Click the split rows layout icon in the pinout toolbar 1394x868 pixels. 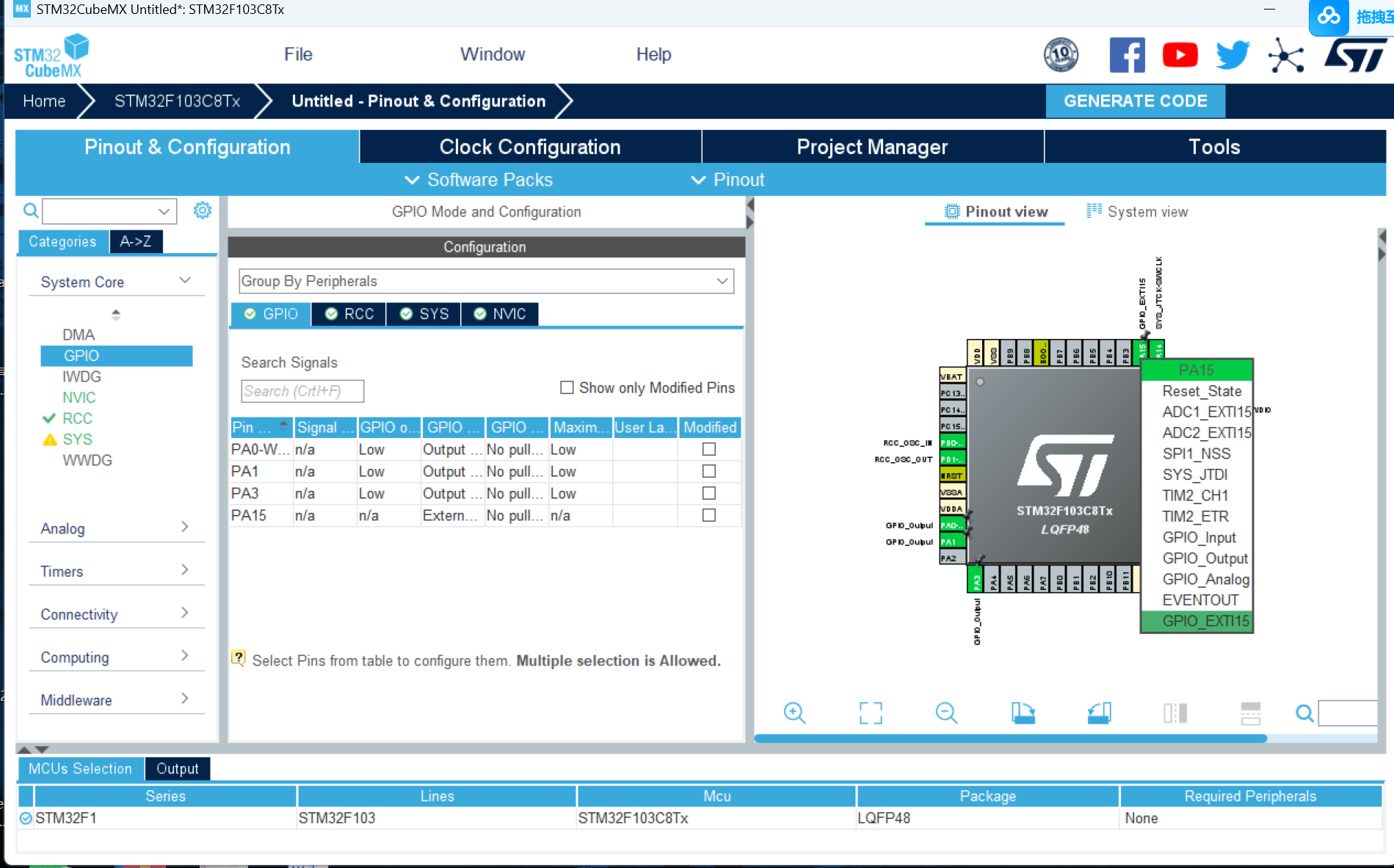coord(1251,712)
